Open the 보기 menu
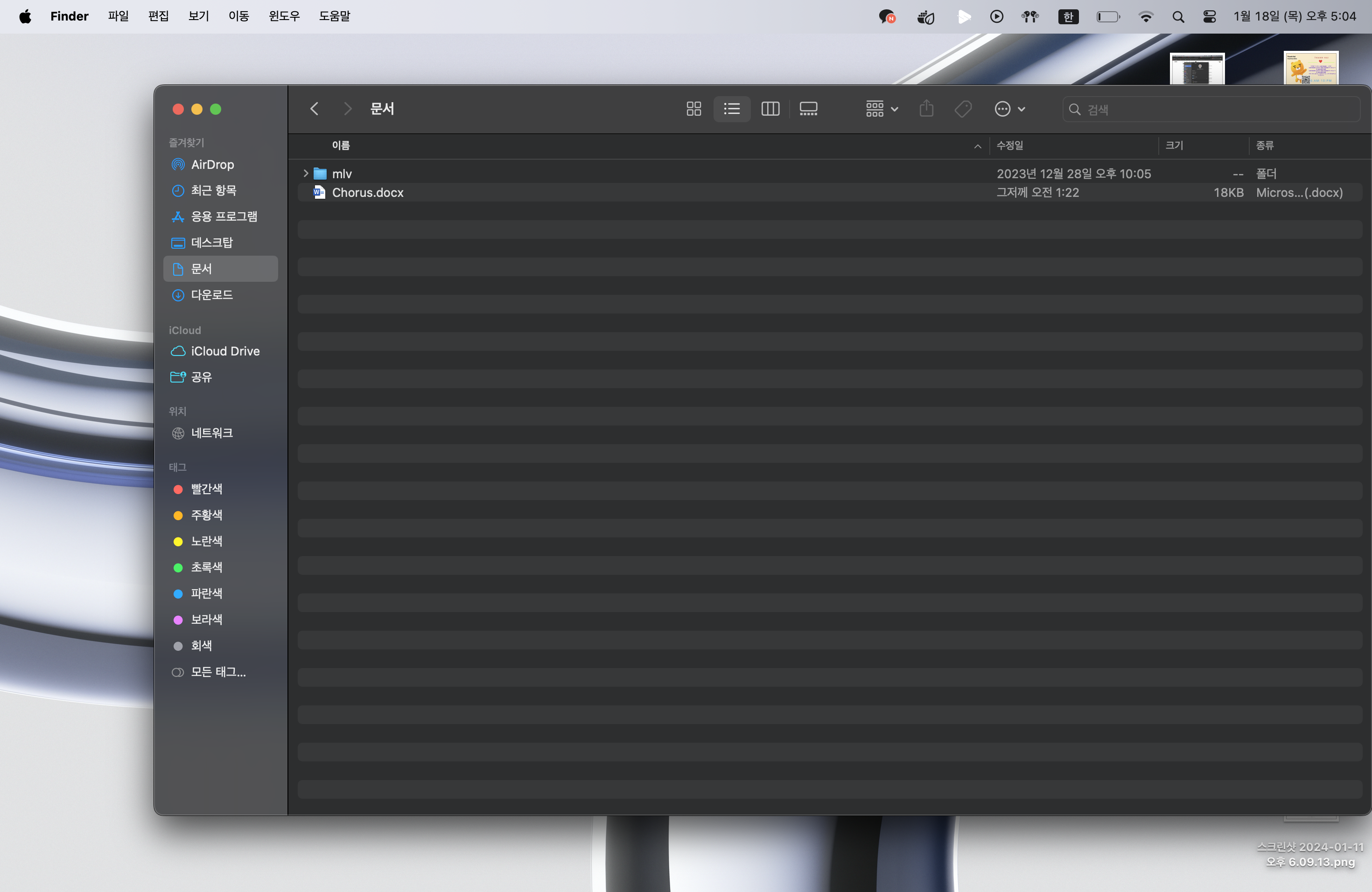Image resolution: width=1372 pixels, height=892 pixels. point(198,16)
